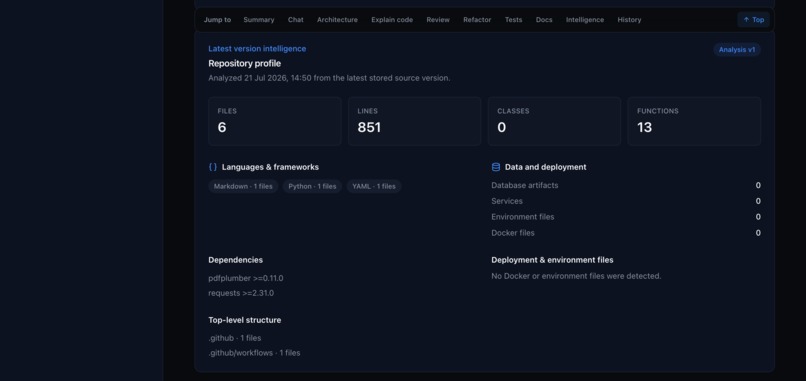This screenshot has height=381, width=806.
Task: Click the Database artifacts row
Action: click(626, 185)
